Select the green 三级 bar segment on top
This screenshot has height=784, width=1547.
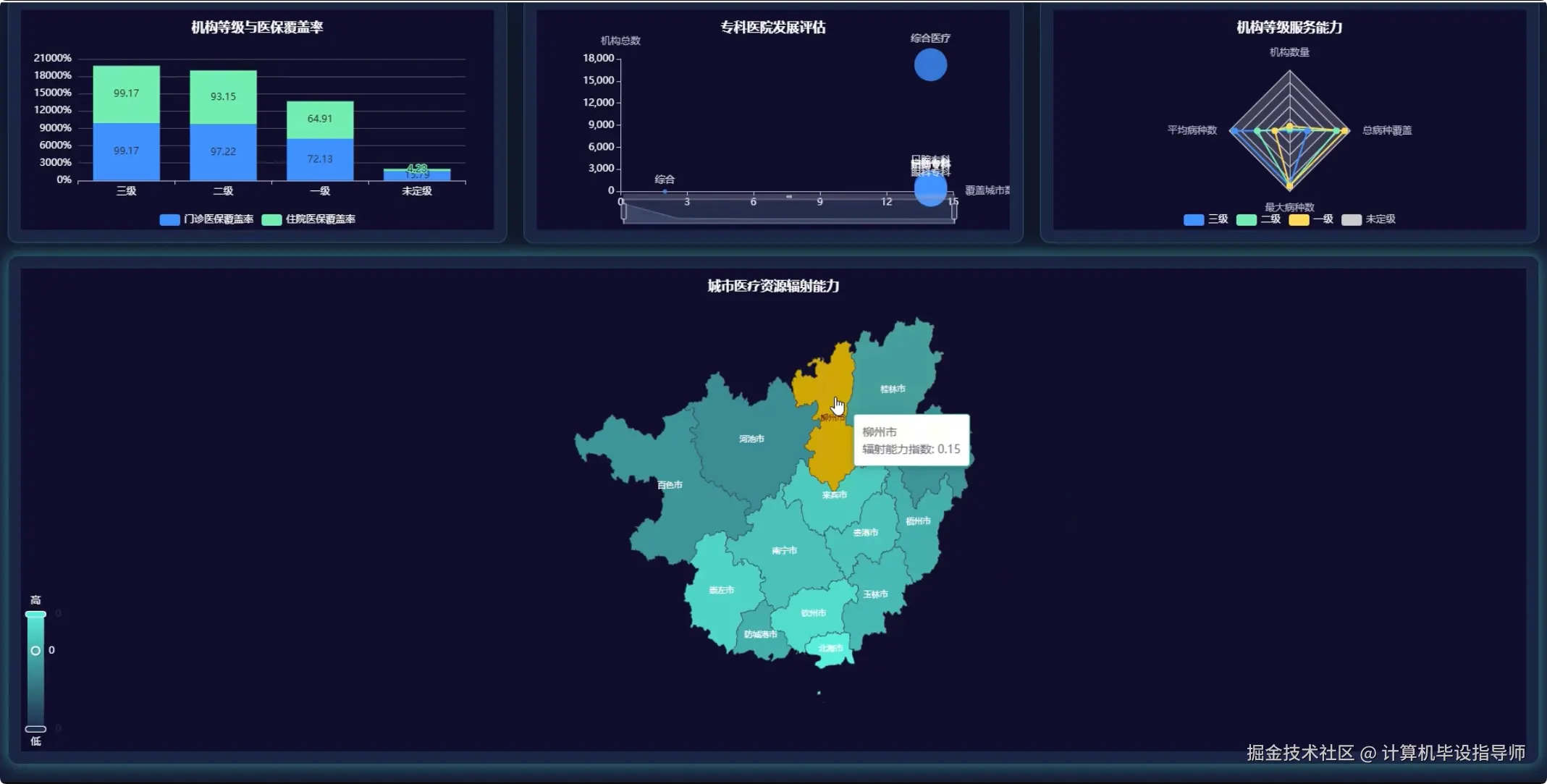(126, 94)
